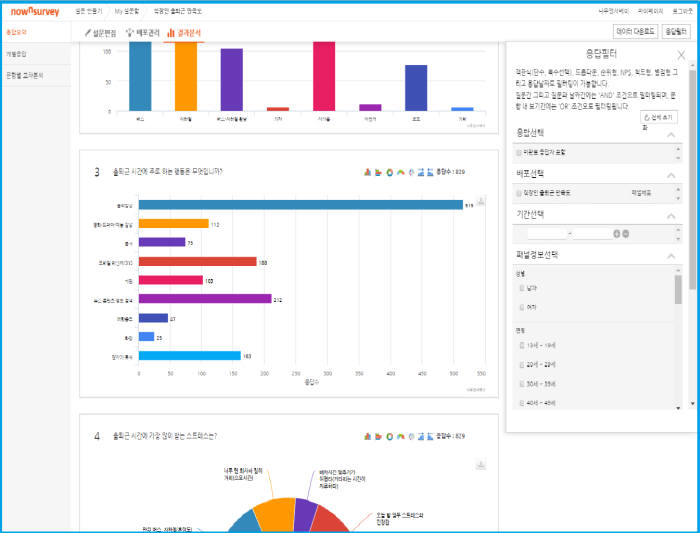Close the 응답필터 panel

tap(681, 55)
